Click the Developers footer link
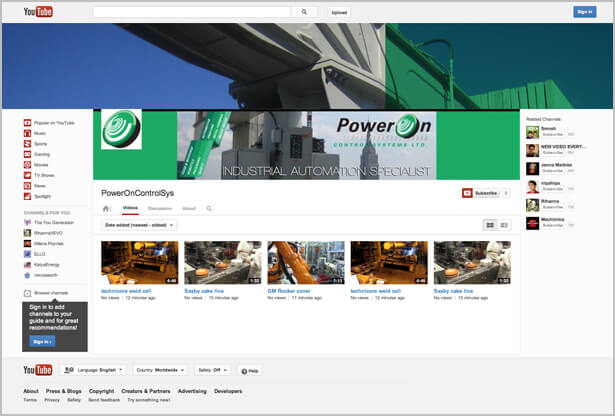Image resolution: width=615 pixels, height=416 pixels. click(x=228, y=391)
